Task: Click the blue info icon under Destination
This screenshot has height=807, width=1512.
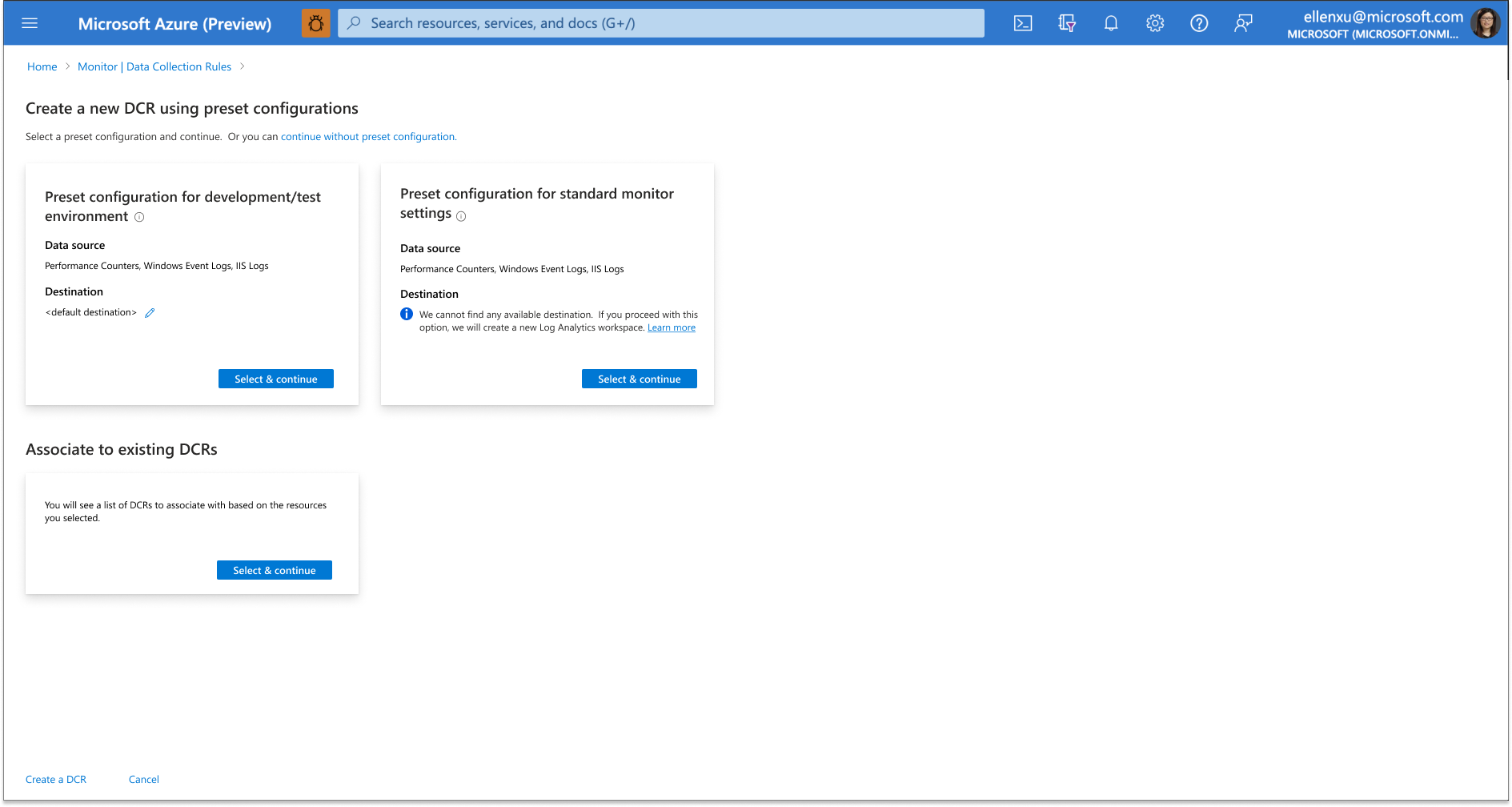Action: click(x=407, y=314)
